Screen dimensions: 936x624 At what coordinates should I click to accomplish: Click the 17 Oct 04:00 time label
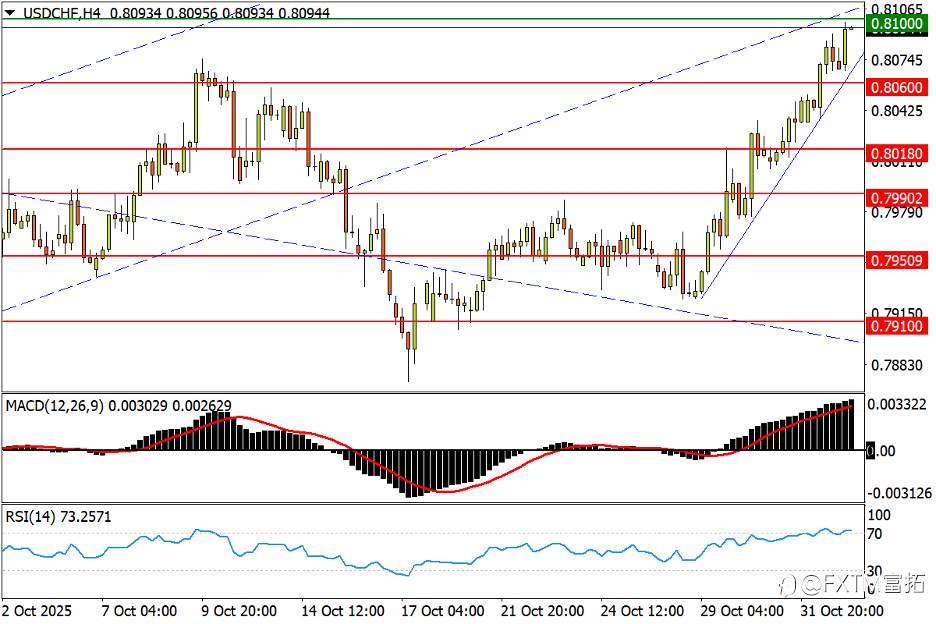442,611
